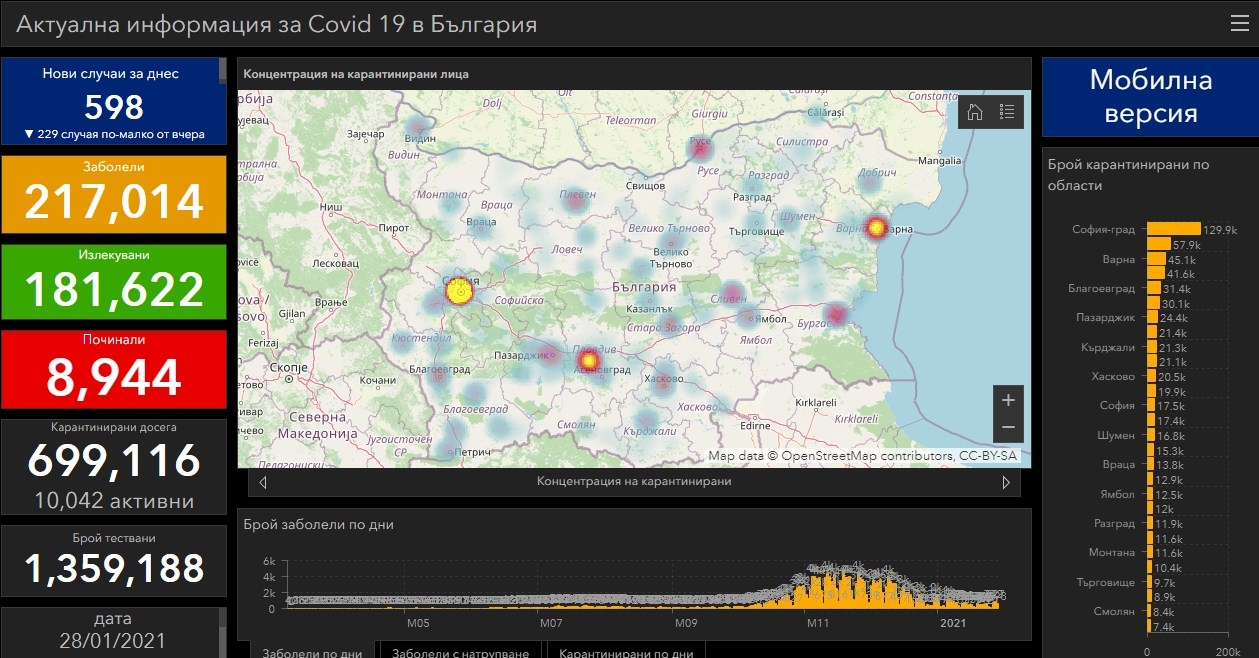Open the 'Мобилна версия' link
The height and width of the screenshot is (658, 1259).
[x=1150, y=96]
